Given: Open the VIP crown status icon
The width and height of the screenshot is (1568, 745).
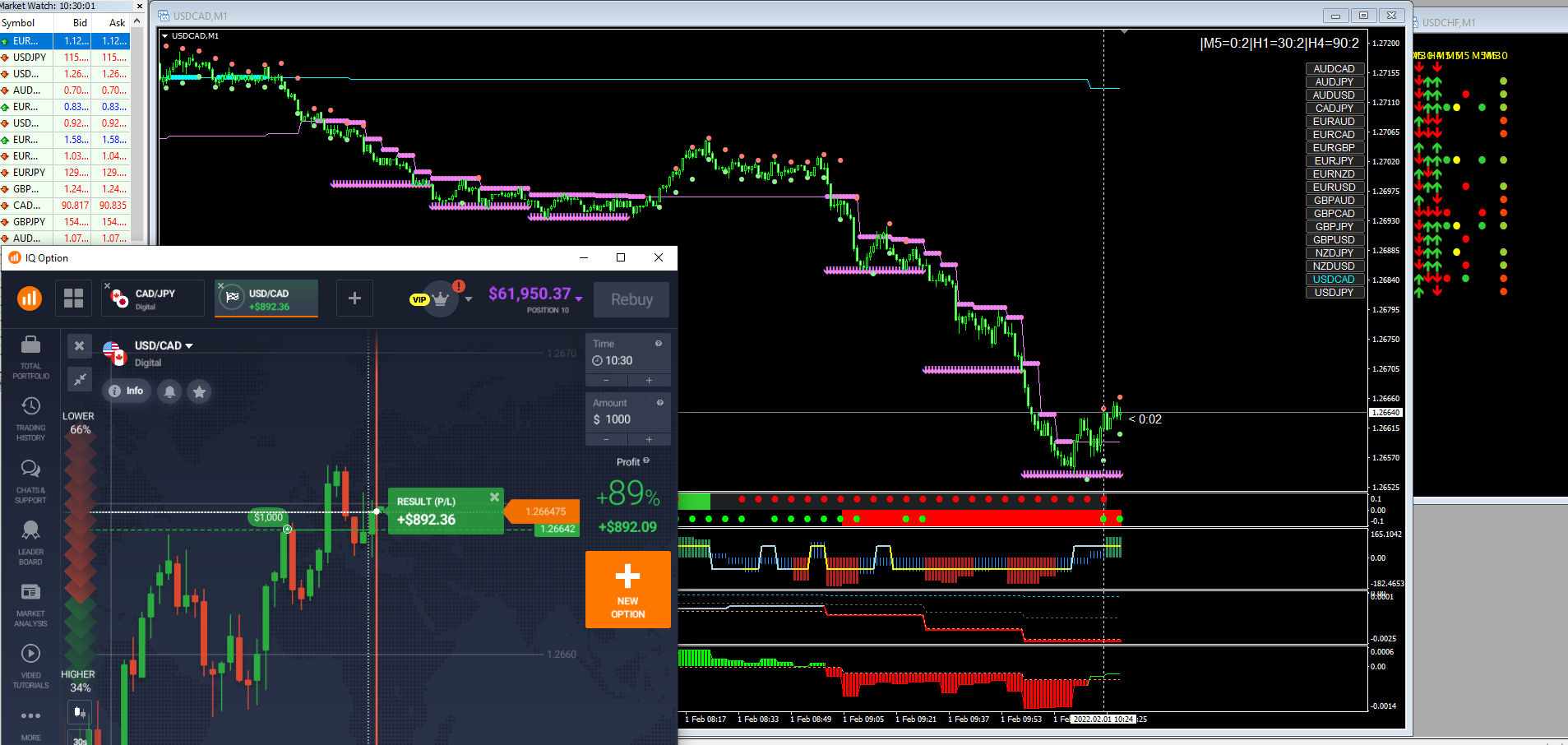Looking at the screenshot, I should [x=441, y=298].
